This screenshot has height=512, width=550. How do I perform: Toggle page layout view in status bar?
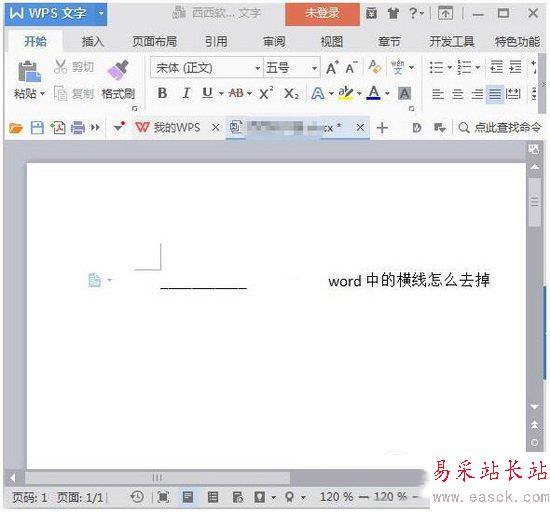point(188,497)
